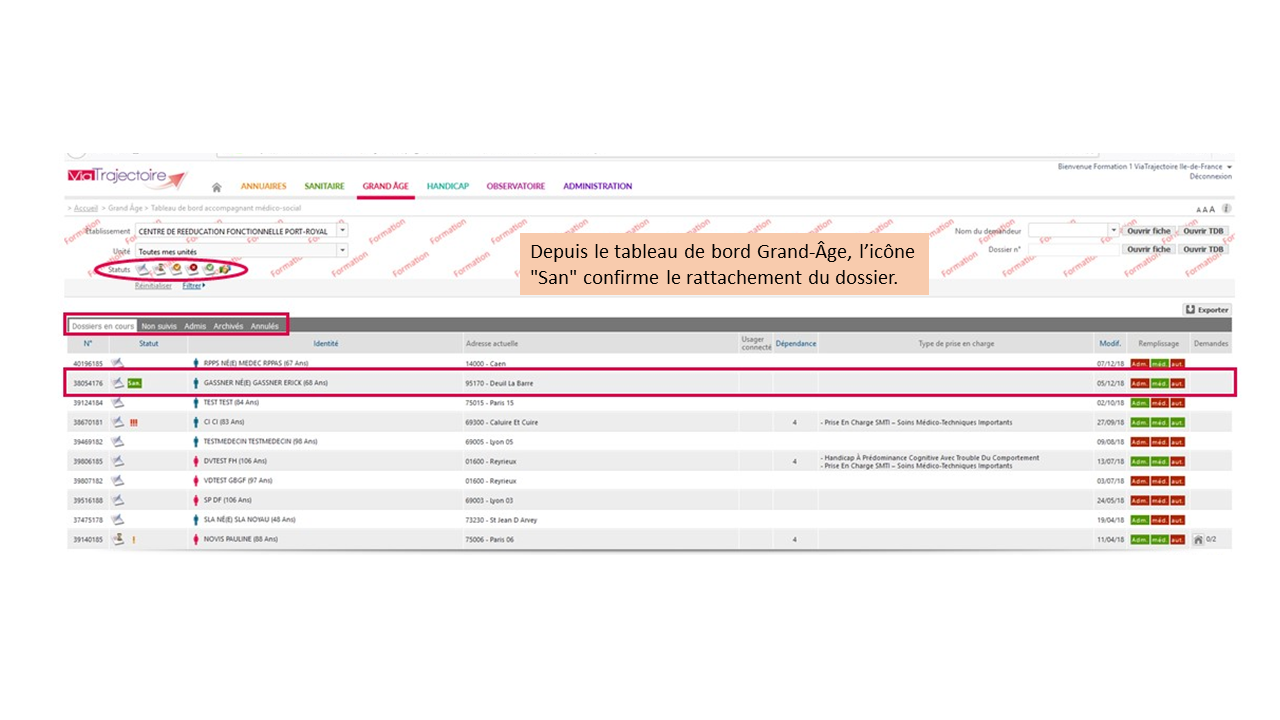Image resolution: width=1280 pixels, height=720 pixels.
Task: Expand the Unité dropdown list
Action: tap(342, 251)
